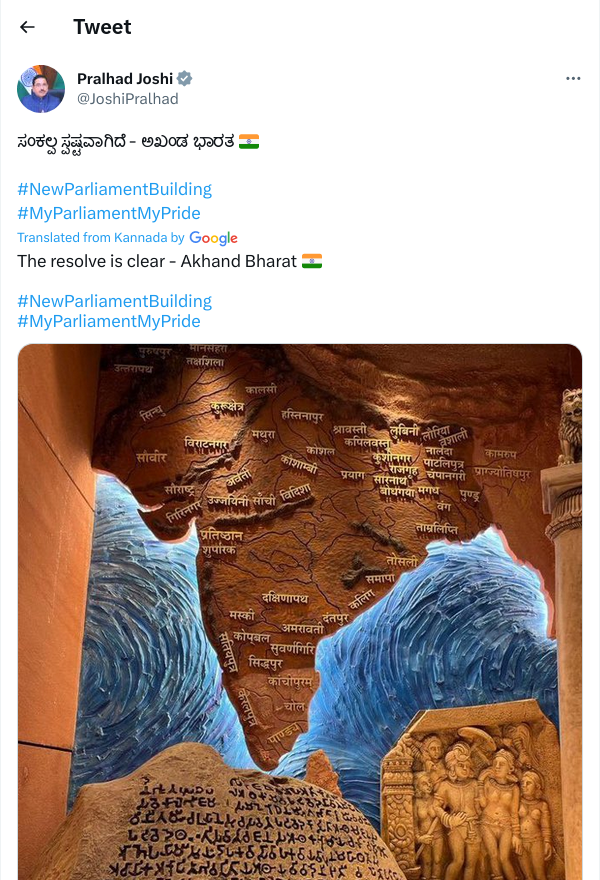The height and width of the screenshot is (880, 600).
Task: Open the Akhand Bharat map photo
Action: (300, 612)
